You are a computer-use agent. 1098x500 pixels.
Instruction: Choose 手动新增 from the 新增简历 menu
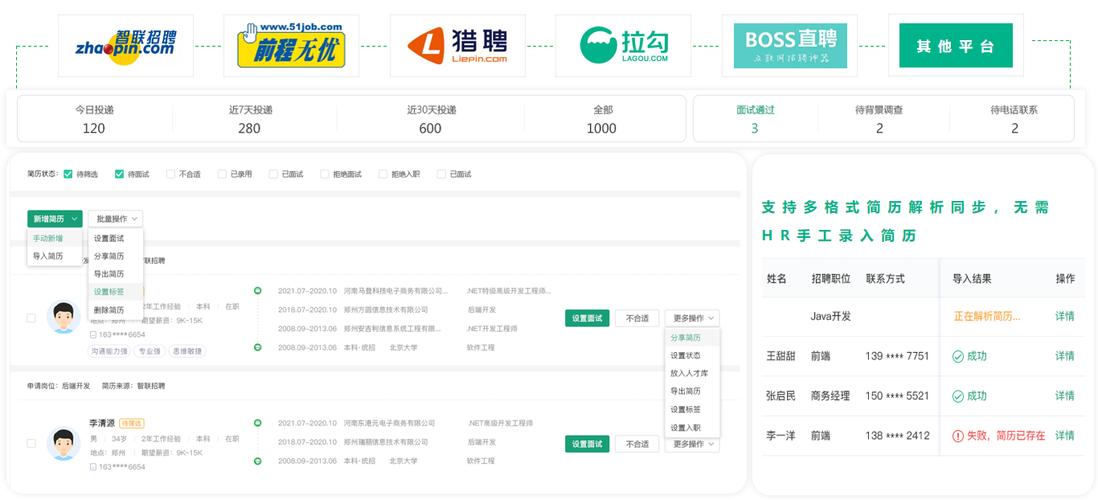tap(55, 238)
